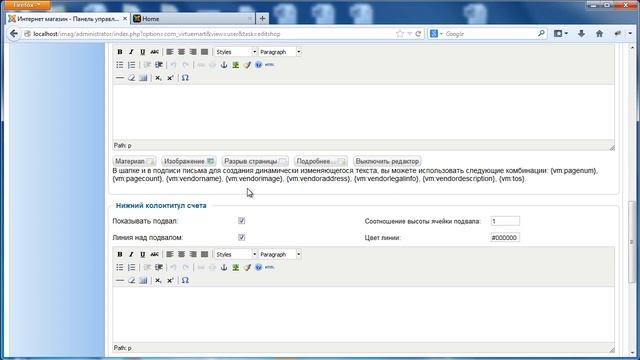Center align text in the upper editor
Screen dimensions: 640x360
point(181,52)
